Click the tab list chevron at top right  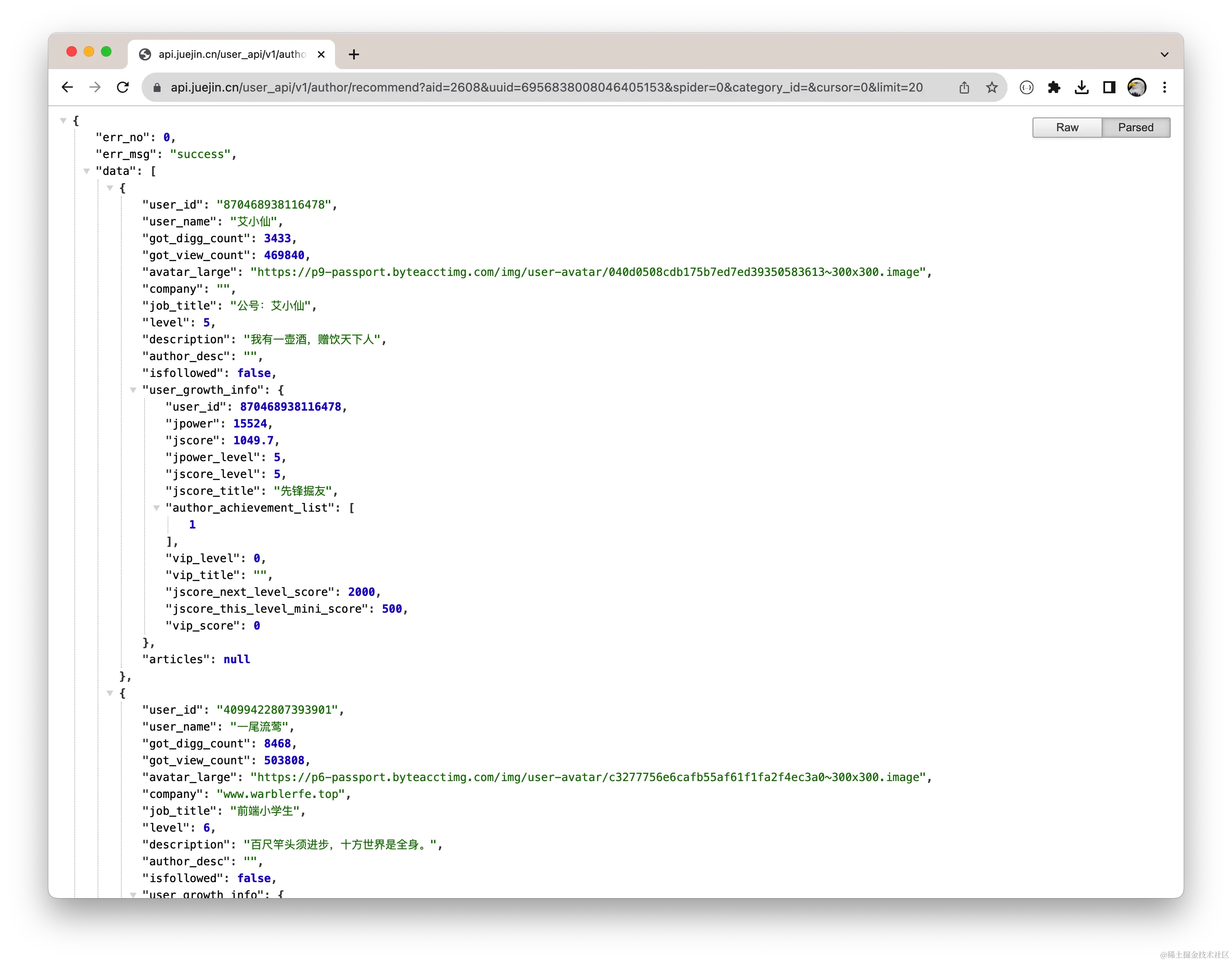[x=1164, y=55]
